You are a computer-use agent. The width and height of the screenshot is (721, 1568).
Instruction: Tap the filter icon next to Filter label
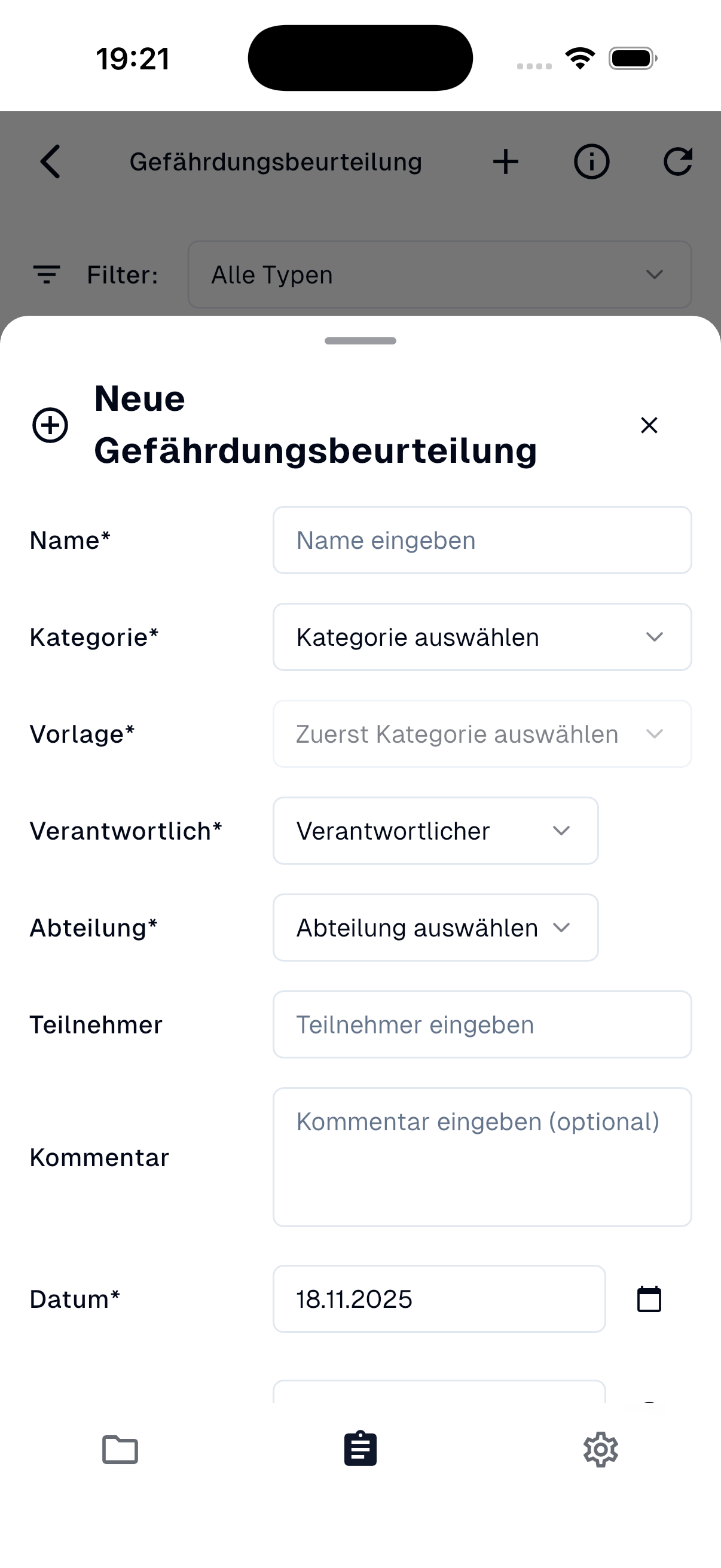click(46, 274)
